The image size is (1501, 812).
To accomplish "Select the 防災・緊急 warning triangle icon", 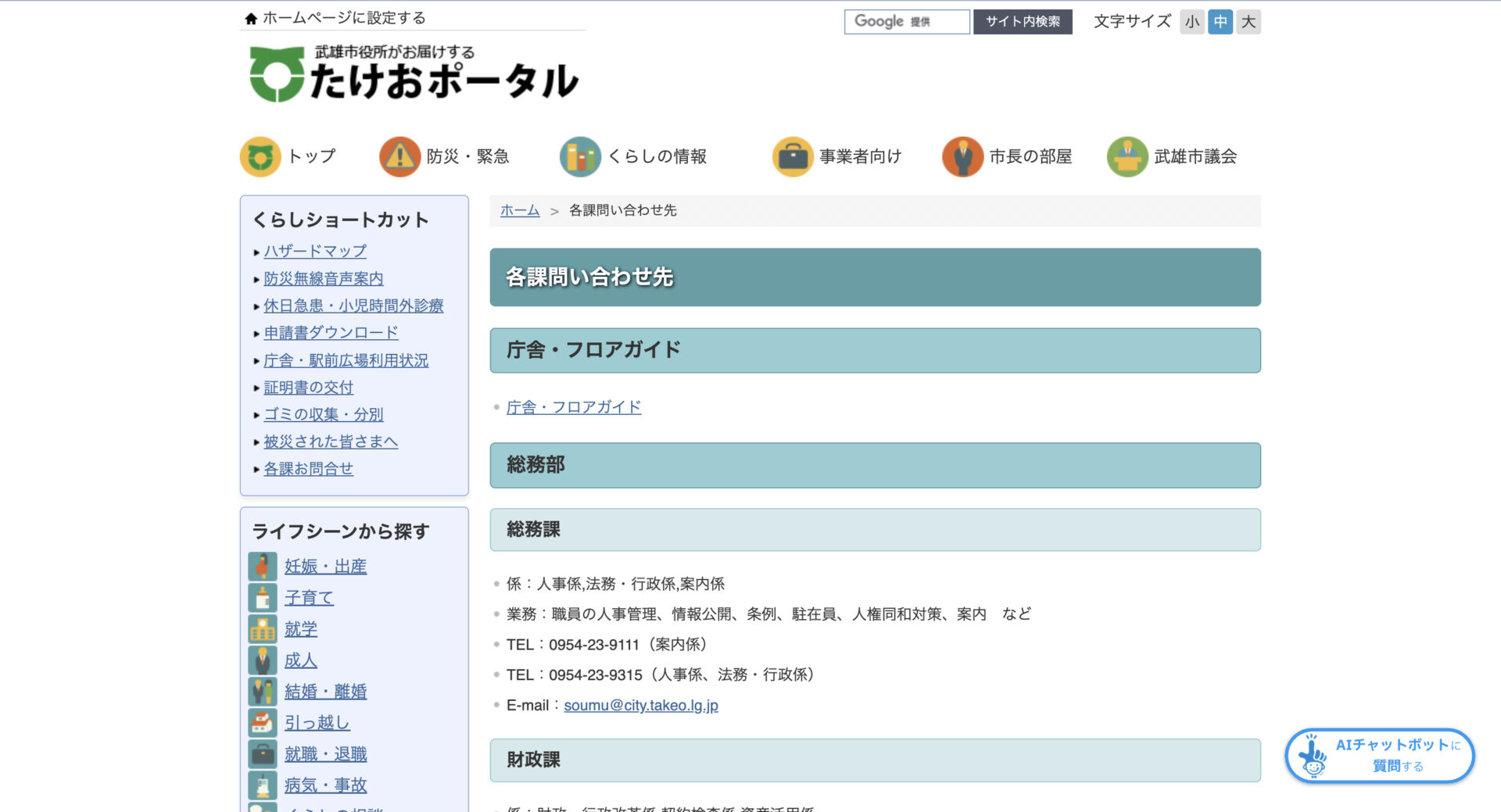I will [x=399, y=156].
